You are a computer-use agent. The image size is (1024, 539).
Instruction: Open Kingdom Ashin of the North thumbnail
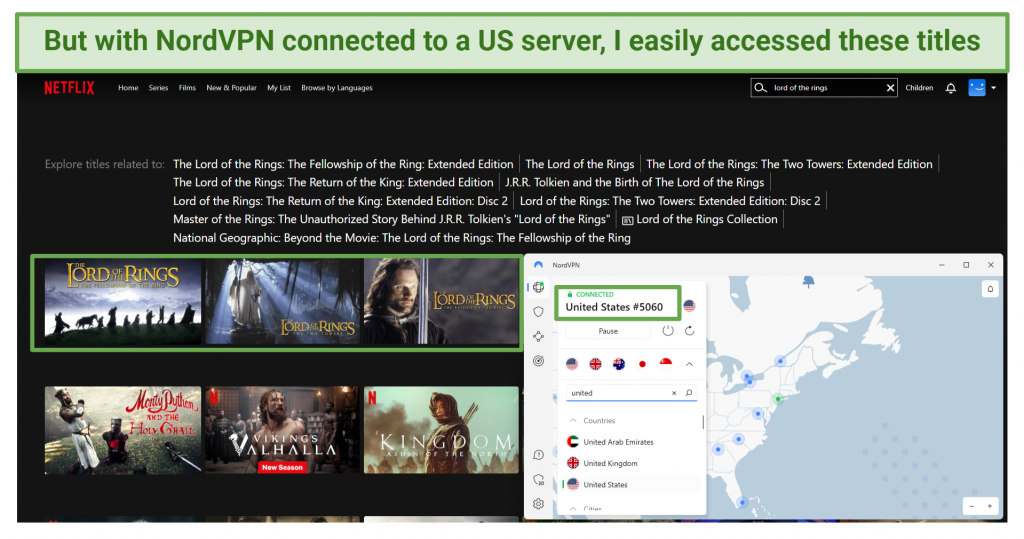pos(441,430)
